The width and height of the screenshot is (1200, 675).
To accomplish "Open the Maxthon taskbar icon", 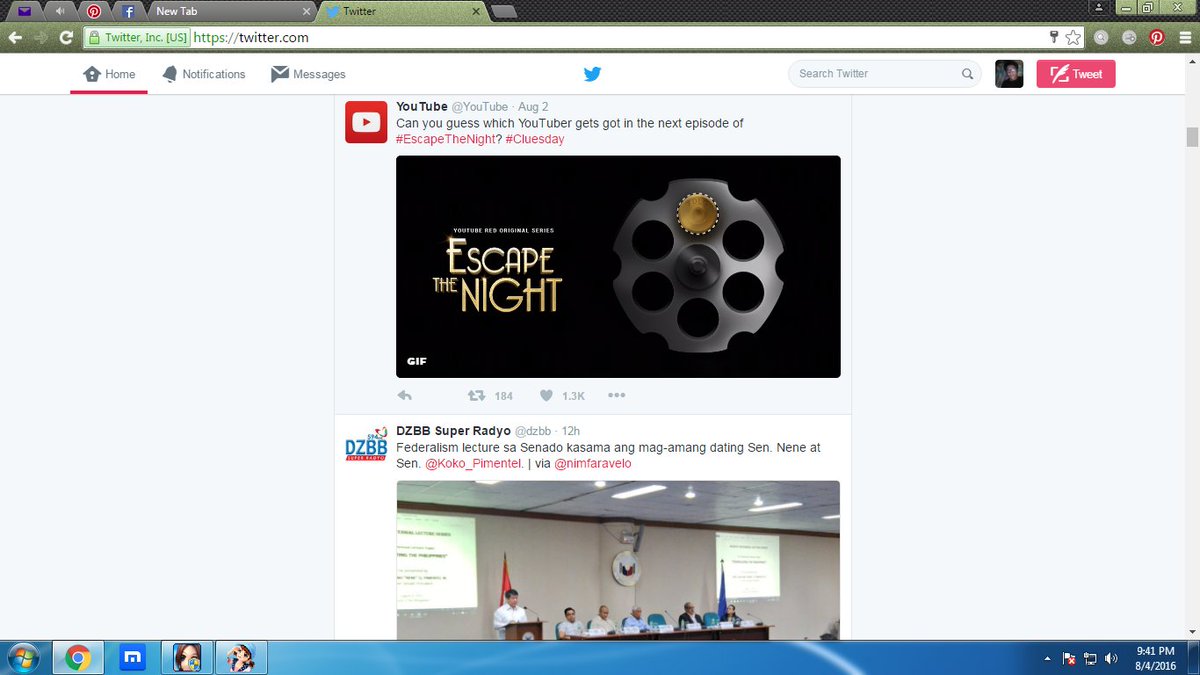I will (x=132, y=658).
